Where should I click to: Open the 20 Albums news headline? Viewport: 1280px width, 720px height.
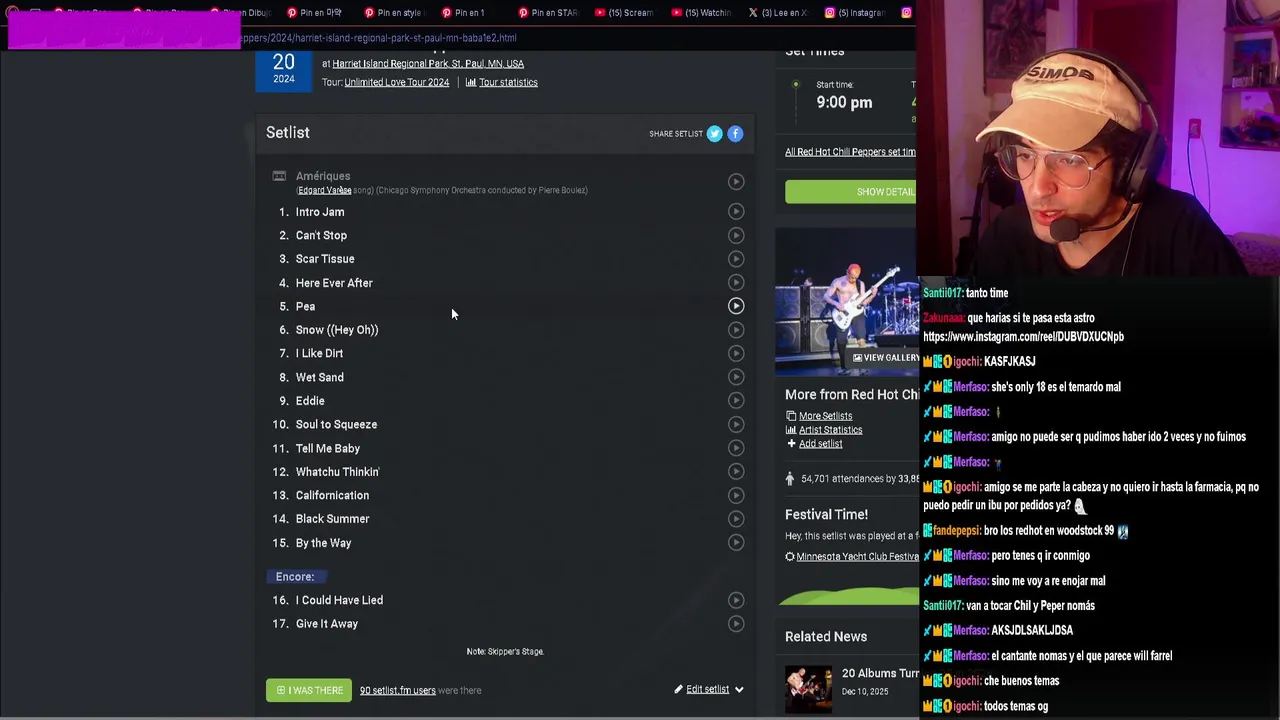880,674
